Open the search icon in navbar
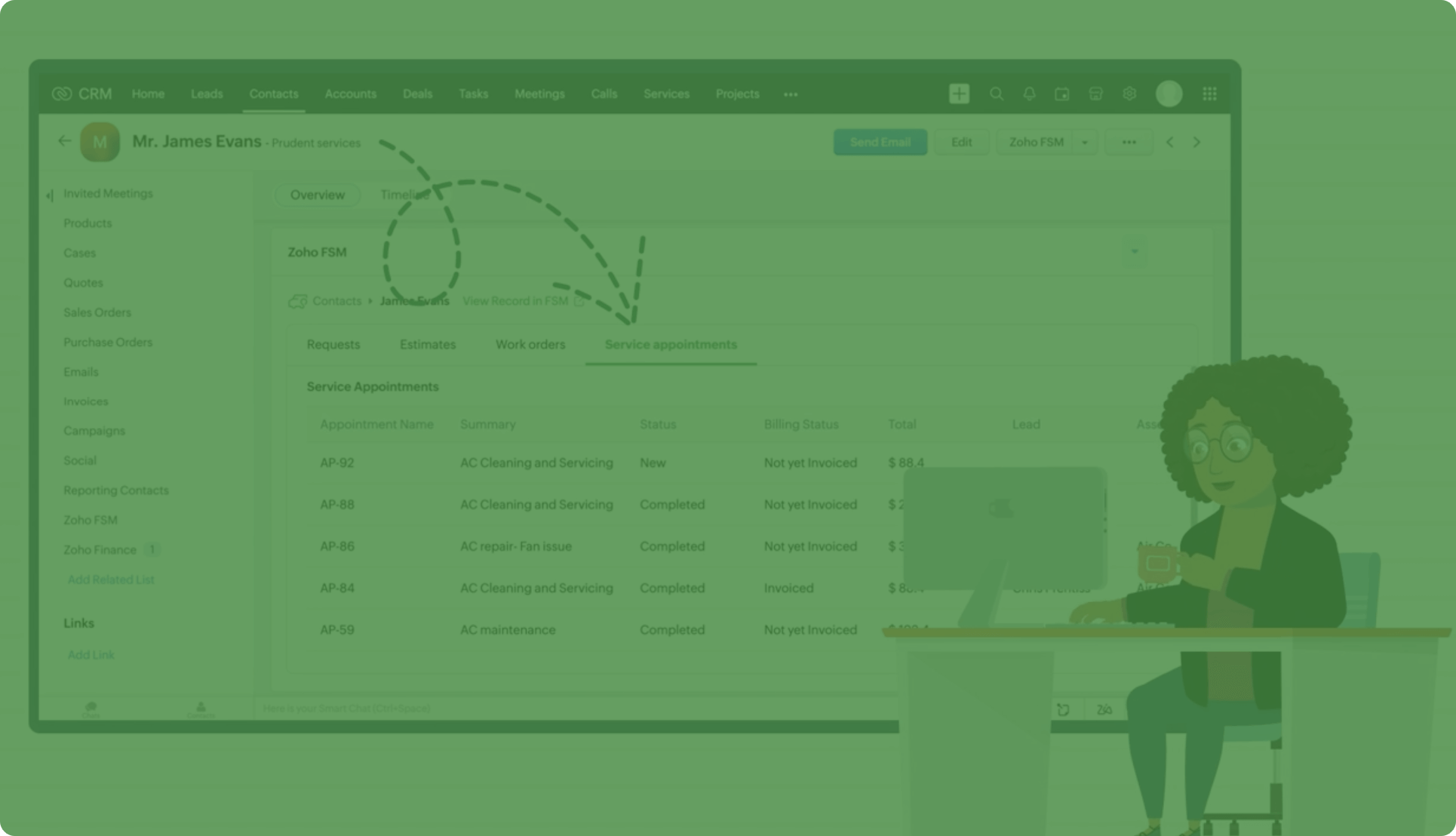The image size is (1456, 836). (x=996, y=93)
